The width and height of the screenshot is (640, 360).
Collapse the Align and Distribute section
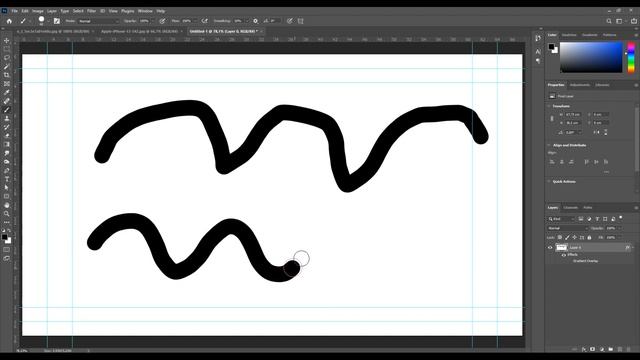[x=549, y=145]
